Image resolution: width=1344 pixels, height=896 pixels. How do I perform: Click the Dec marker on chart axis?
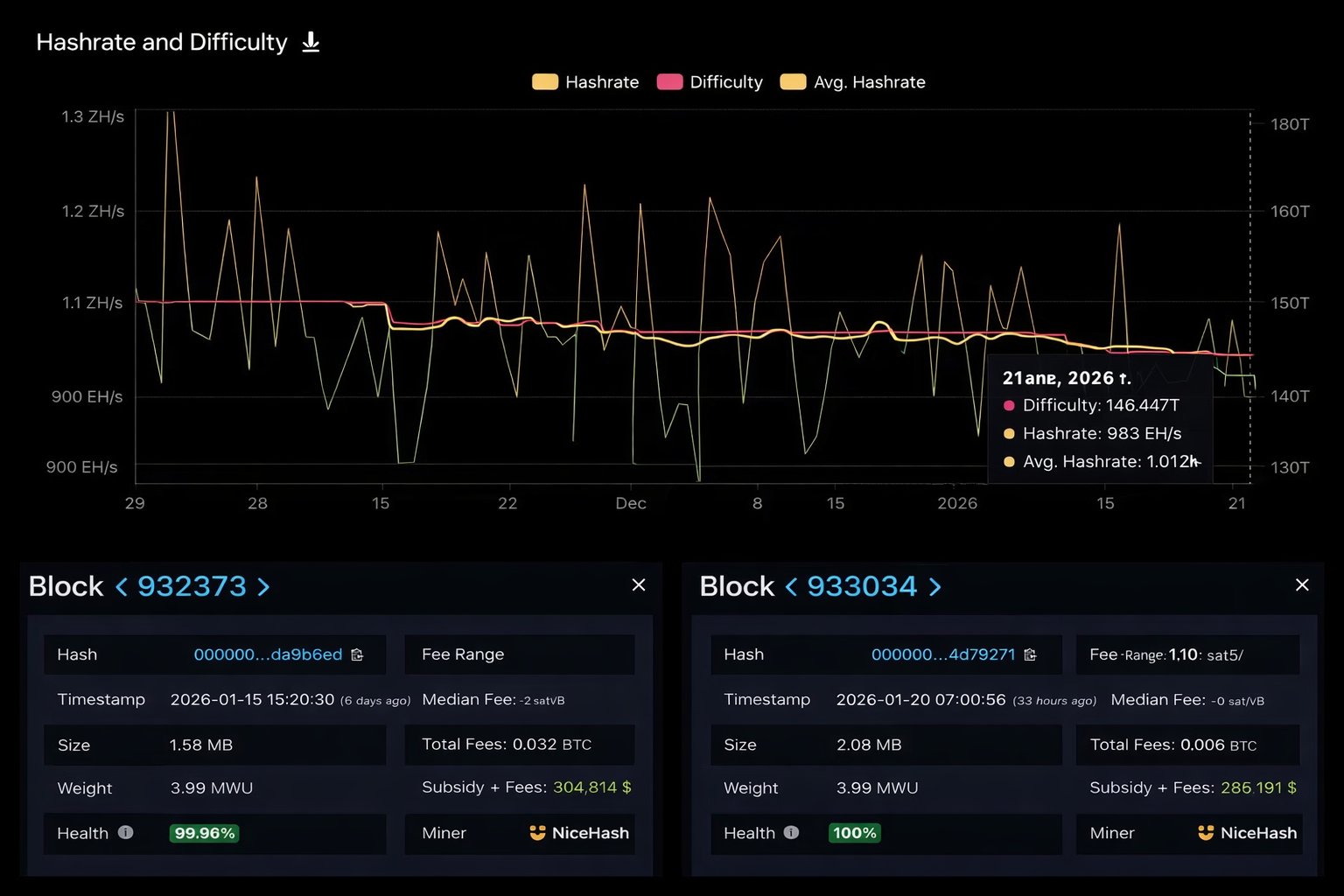pos(630,503)
